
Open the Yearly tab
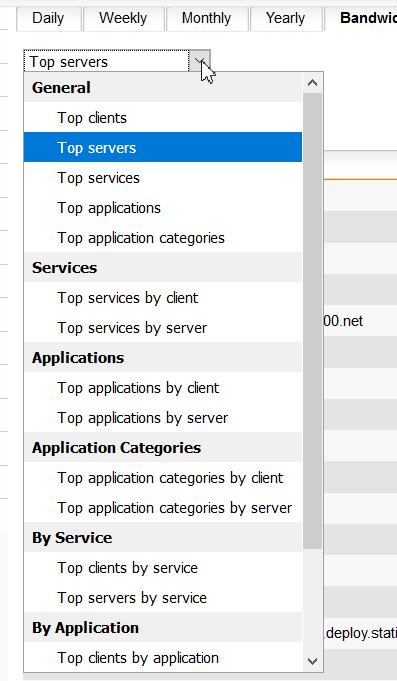tap(285, 18)
